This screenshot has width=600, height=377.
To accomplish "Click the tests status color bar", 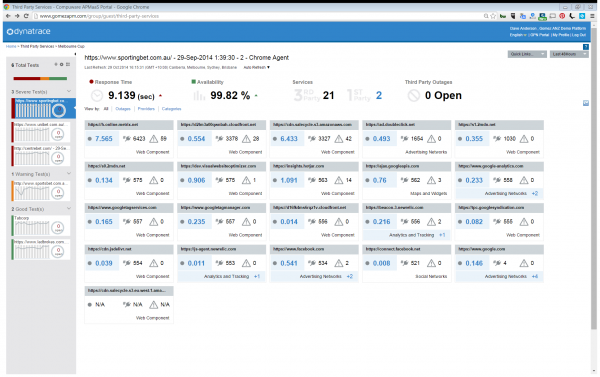I will (x=40, y=78).
